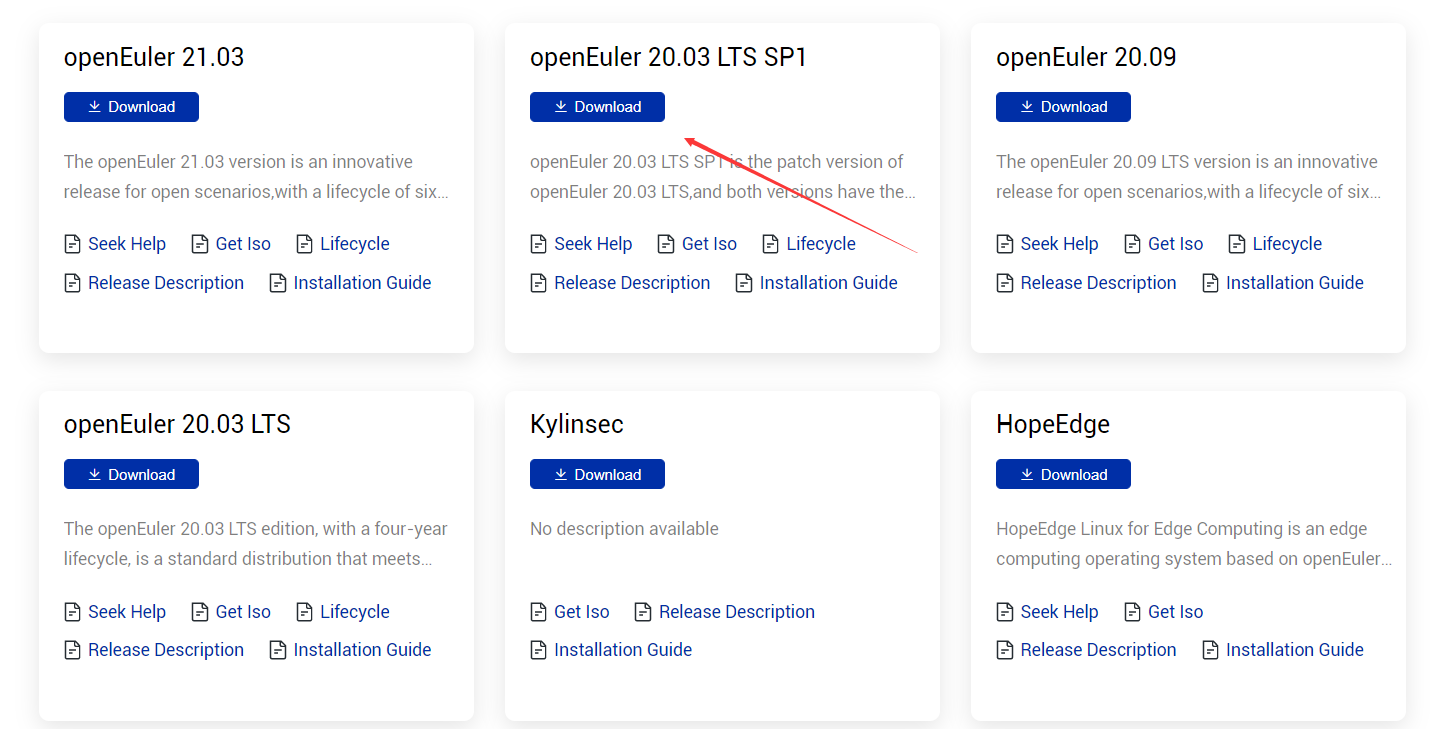Open Release Description for openEuler 21.03
This screenshot has width=1432, height=729.
pos(165,283)
